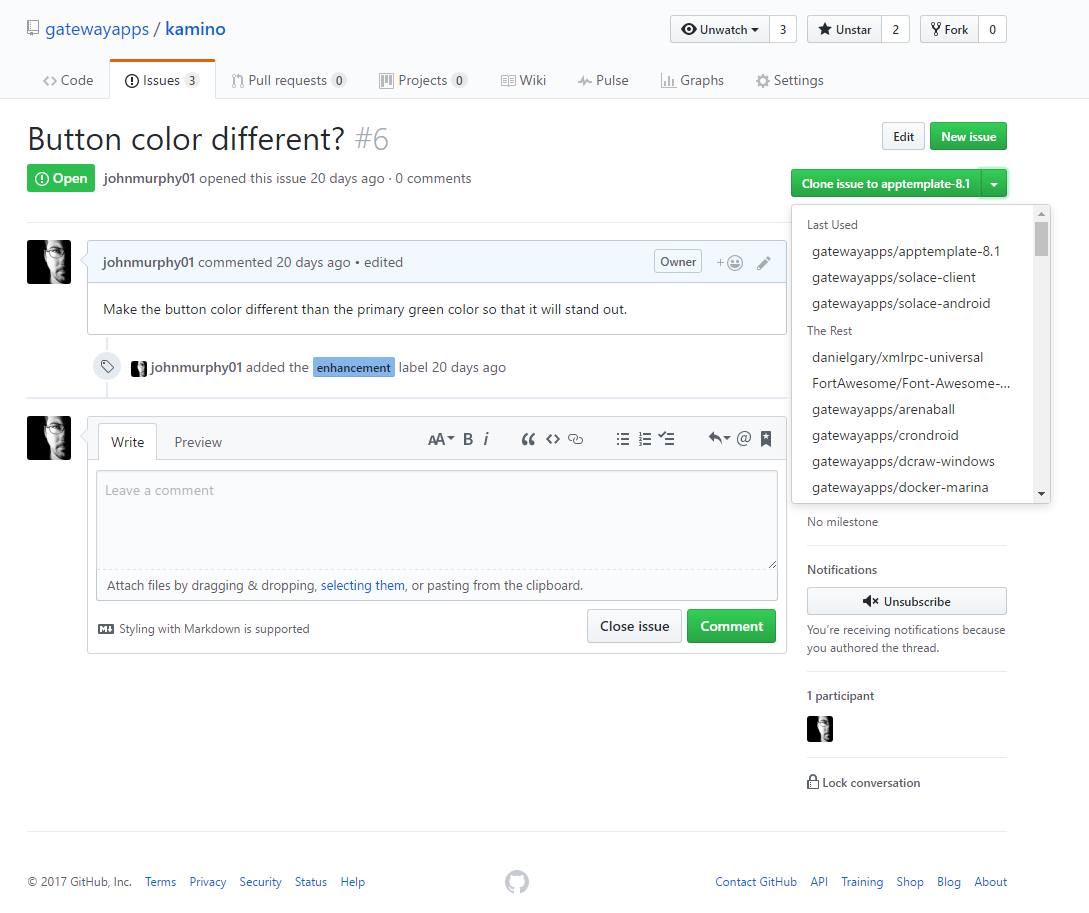This screenshot has width=1089, height=913.
Task: Open the Wiki tab
Action: click(524, 81)
